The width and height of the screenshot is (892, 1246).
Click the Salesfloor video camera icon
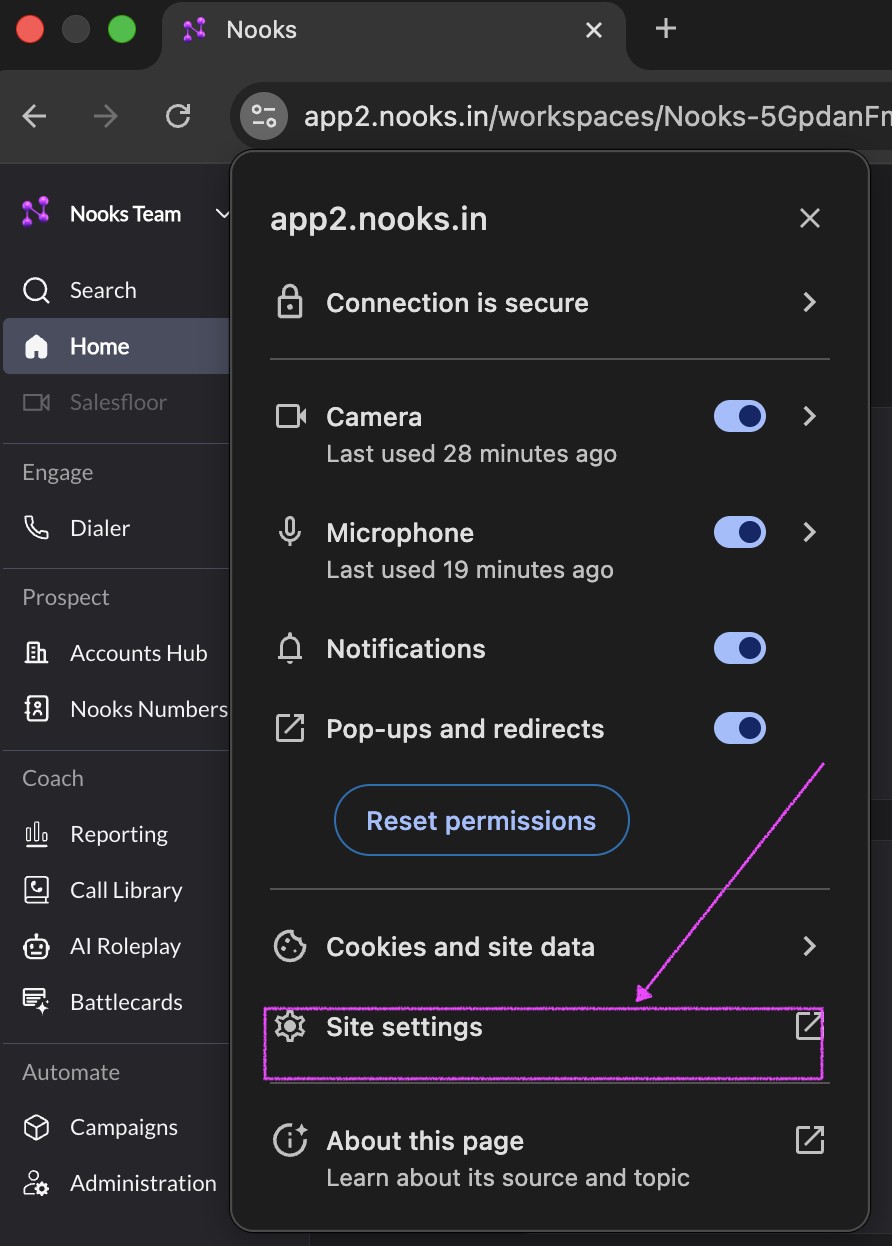pos(36,402)
